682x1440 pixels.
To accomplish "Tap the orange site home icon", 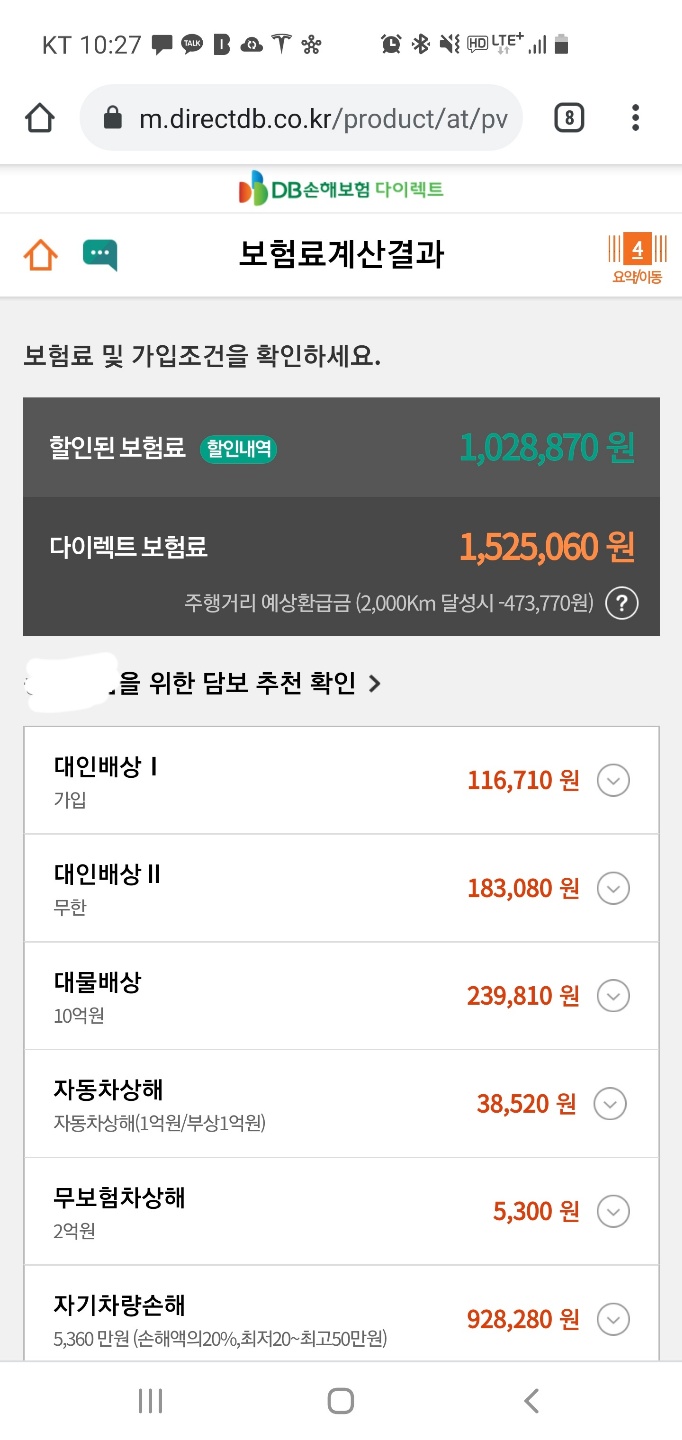I will coord(41,254).
